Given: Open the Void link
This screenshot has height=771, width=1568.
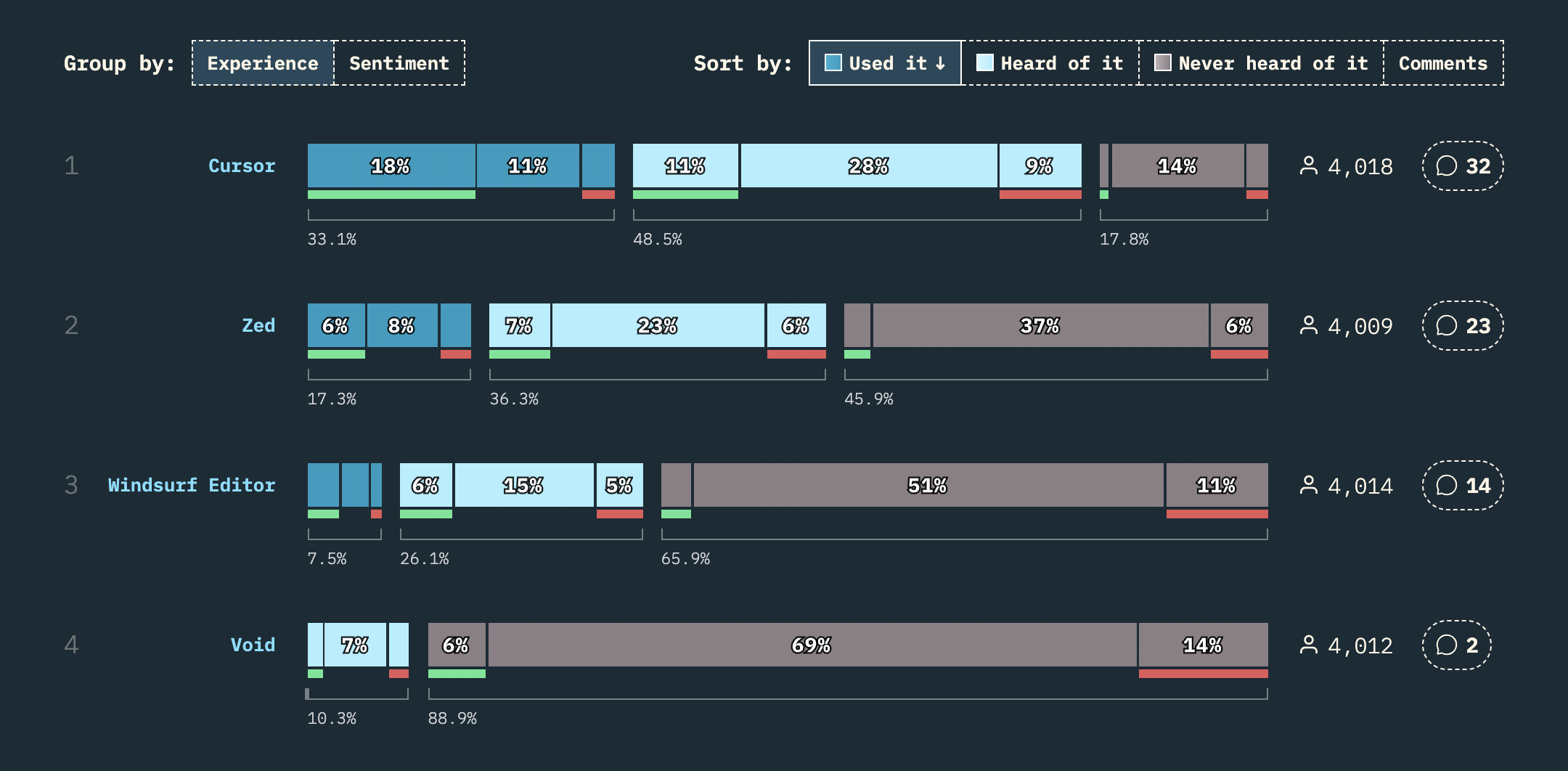Looking at the screenshot, I should [x=253, y=645].
